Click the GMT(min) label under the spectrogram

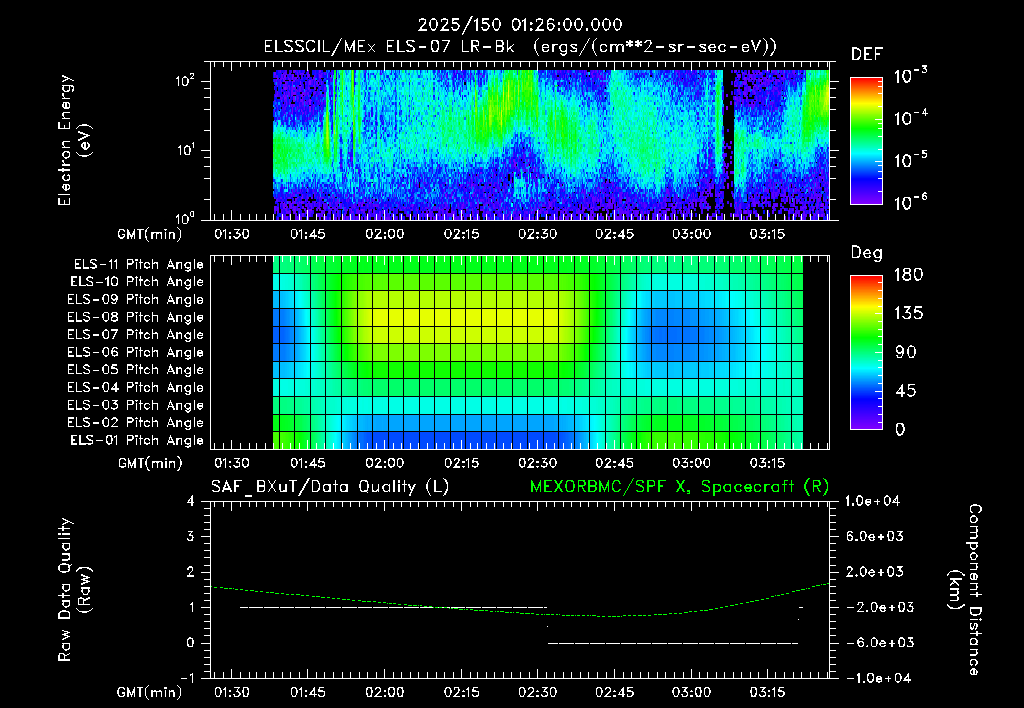pyautogui.click(x=150, y=234)
